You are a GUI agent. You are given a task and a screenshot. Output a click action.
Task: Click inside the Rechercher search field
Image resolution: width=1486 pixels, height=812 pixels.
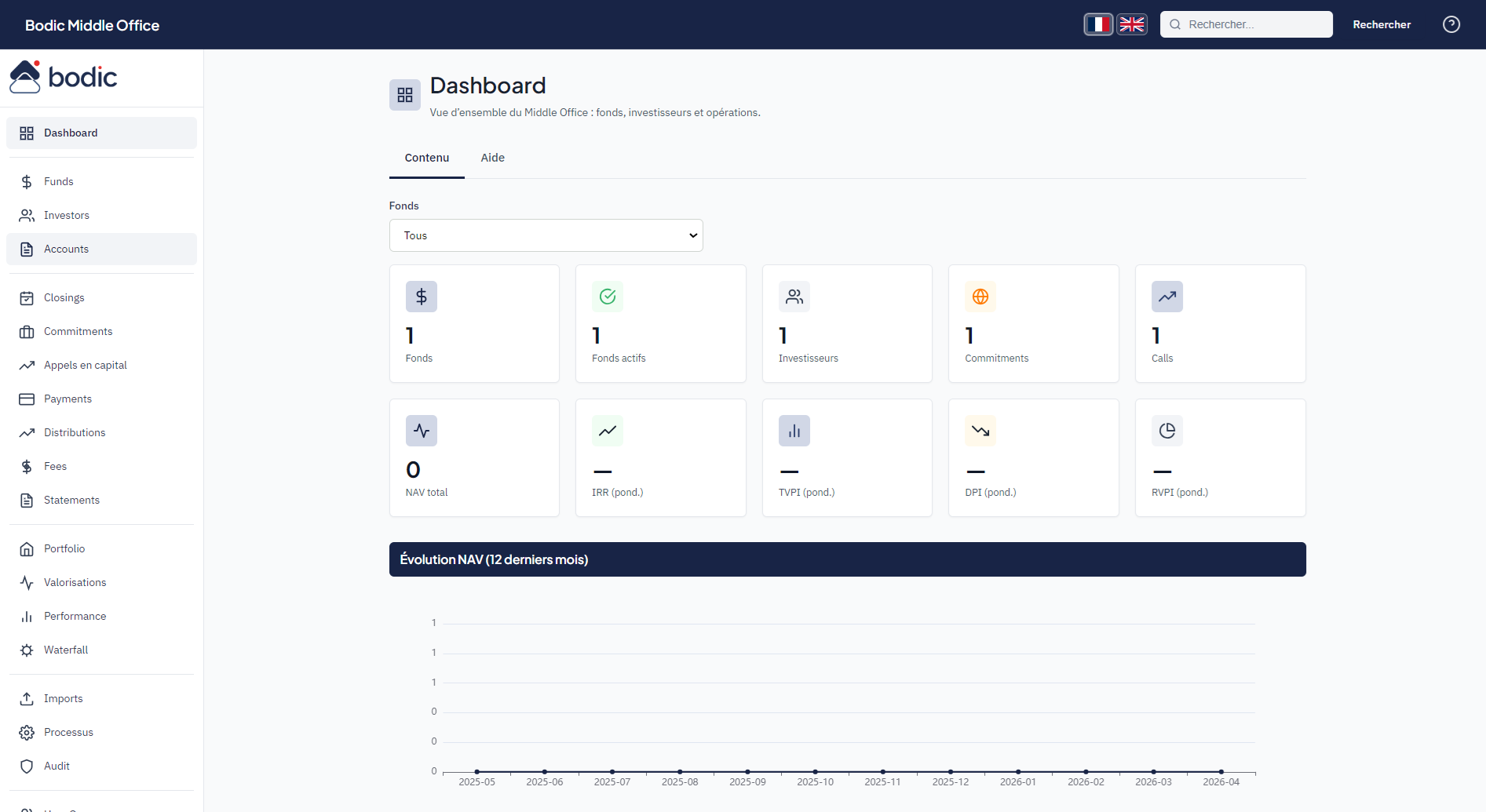click(1248, 24)
